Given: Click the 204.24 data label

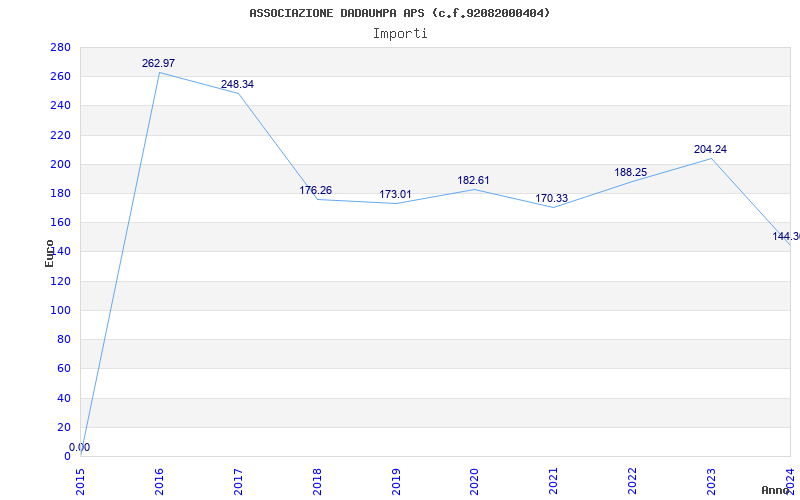Looking at the screenshot, I should [x=710, y=149].
